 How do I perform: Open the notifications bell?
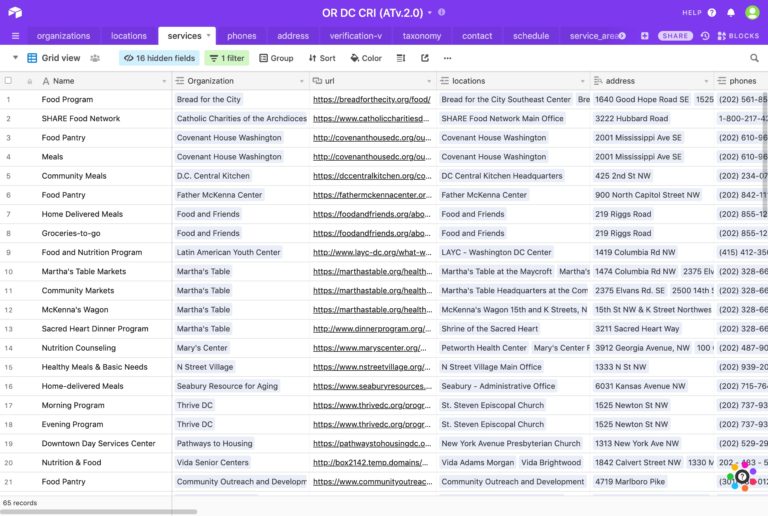coord(731,12)
